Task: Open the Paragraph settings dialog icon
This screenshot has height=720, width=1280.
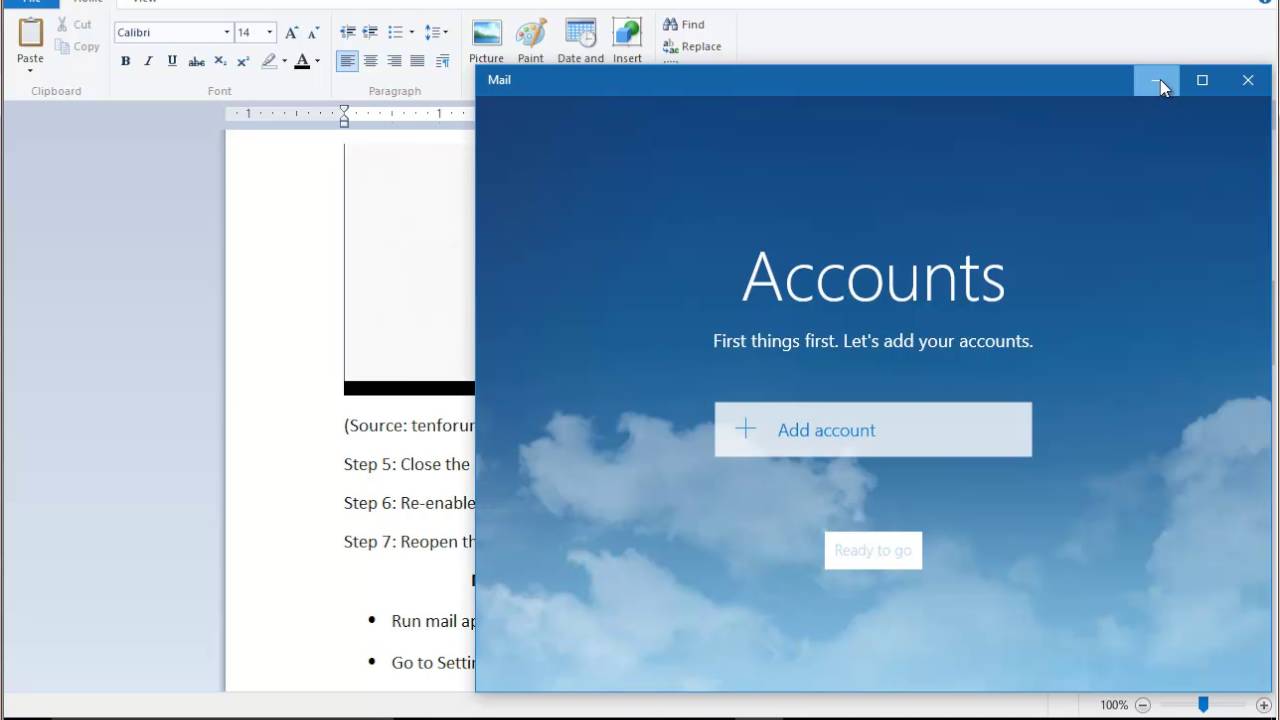Action: click(442, 61)
